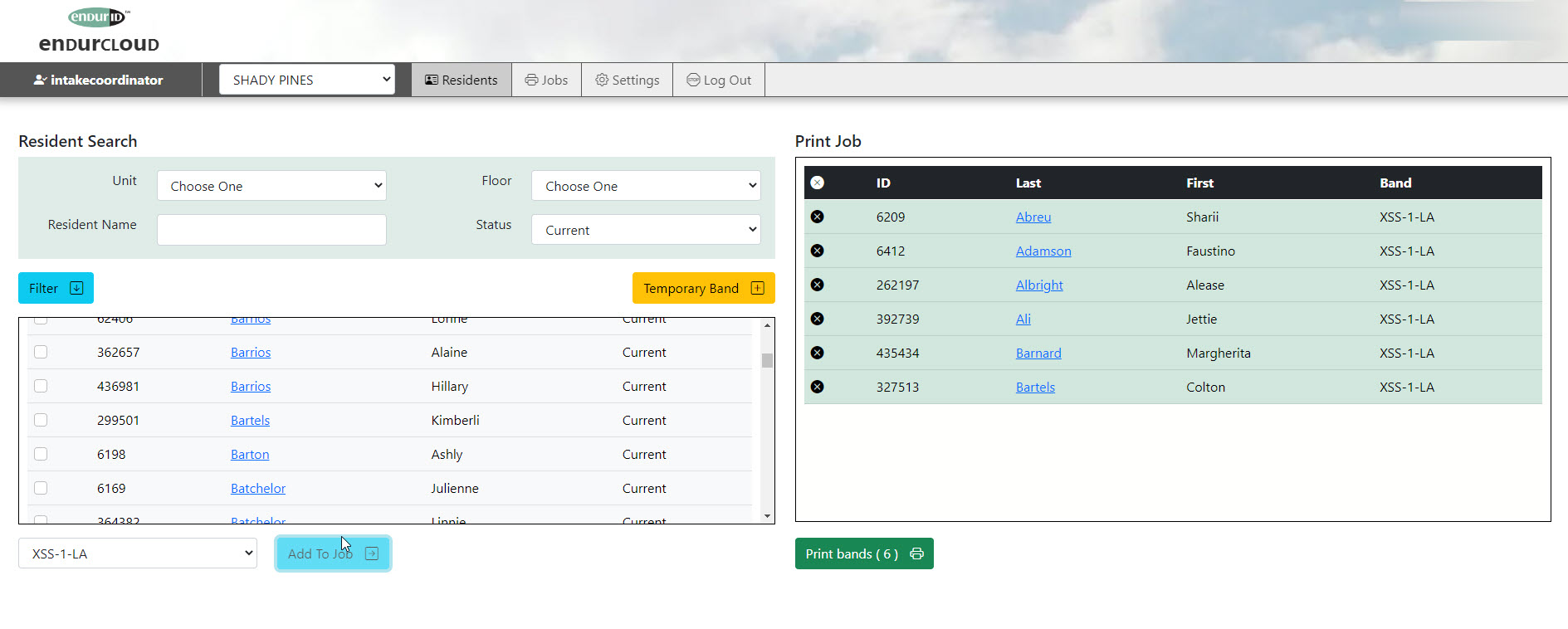Open the Jobs tab

546,80
